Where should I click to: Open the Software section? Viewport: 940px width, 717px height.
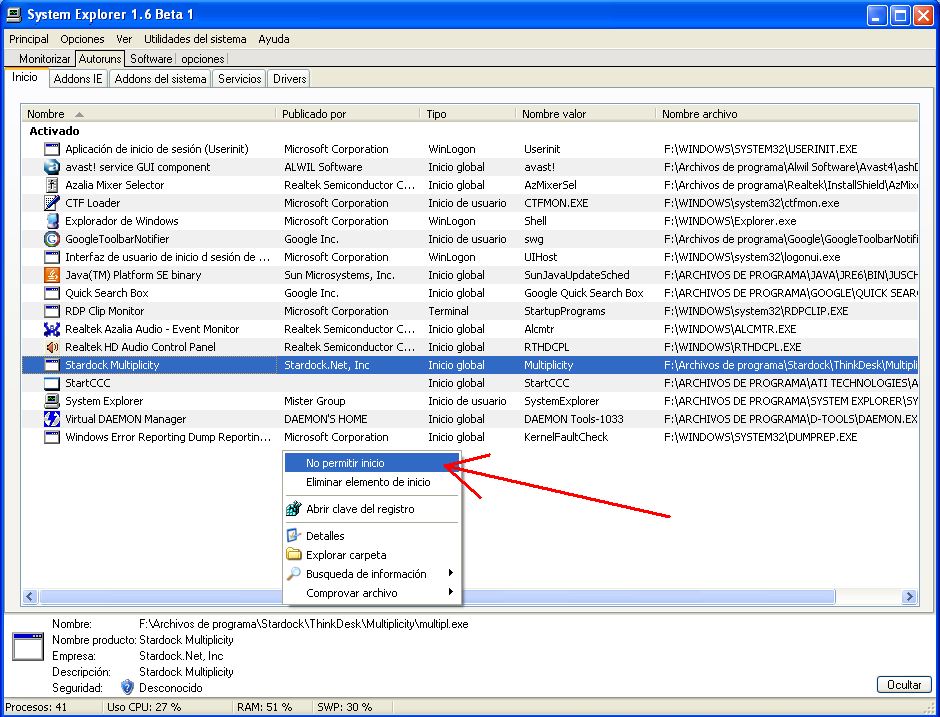point(151,59)
